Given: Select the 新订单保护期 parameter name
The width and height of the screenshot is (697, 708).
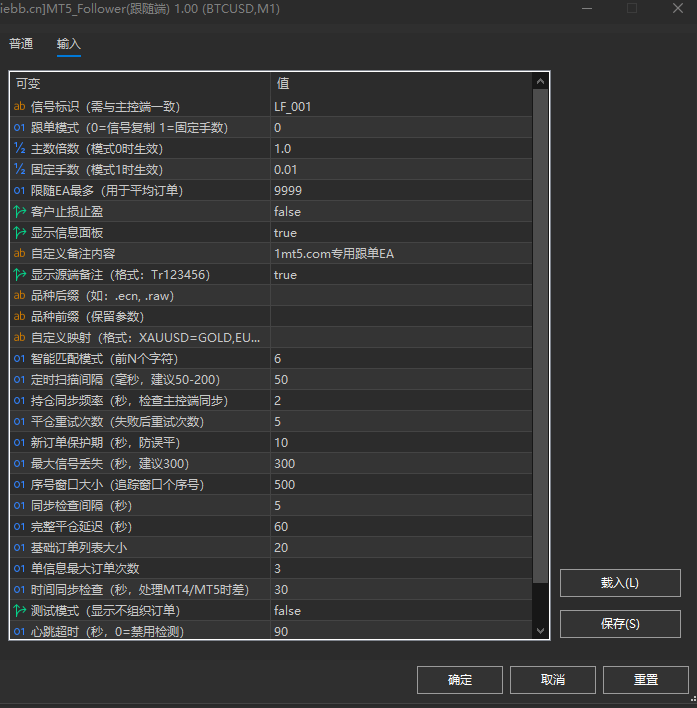Looking at the screenshot, I should click(105, 442).
